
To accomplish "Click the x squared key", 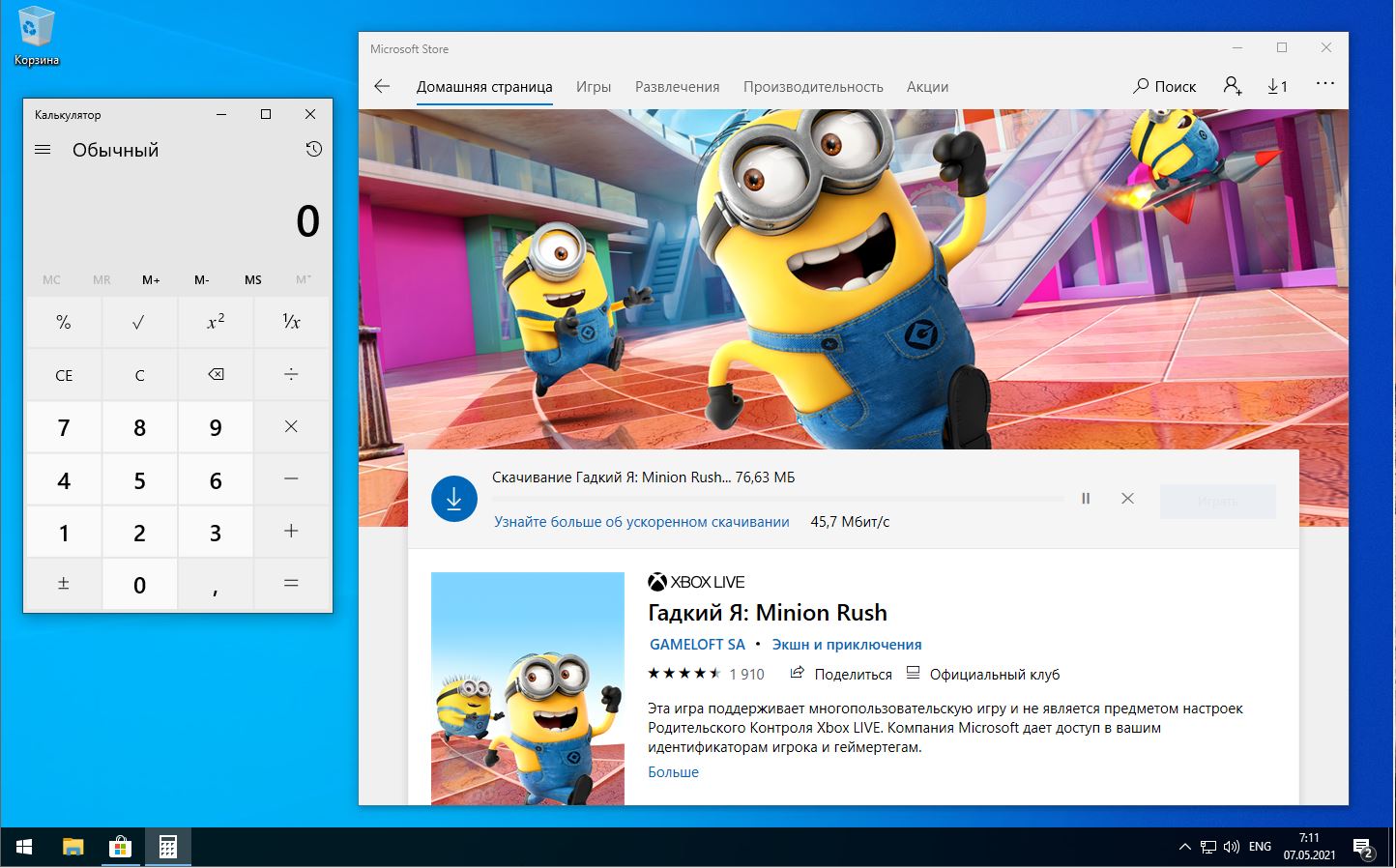I will pos(216,322).
